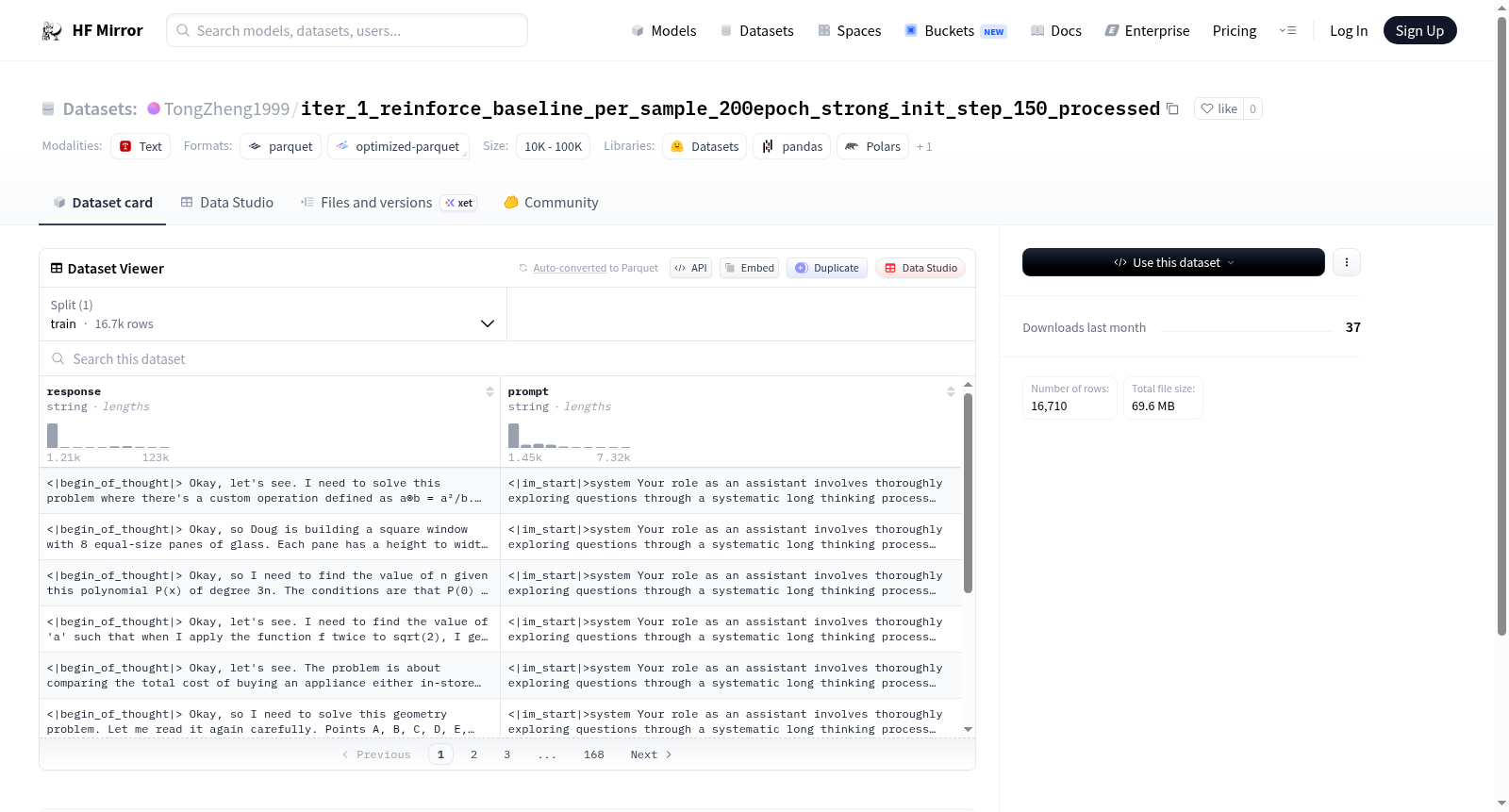Click the Log In link
Screen dimensions: 1509x812
pyautogui.click(x=1349, y=31)
